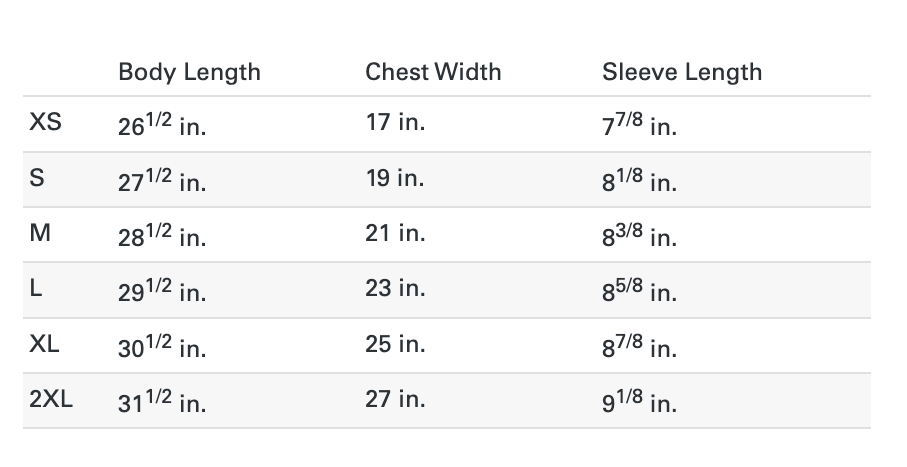Click the 26 1/2 in. body length cell
Screen dimensions: 907x467
point(162,125)
